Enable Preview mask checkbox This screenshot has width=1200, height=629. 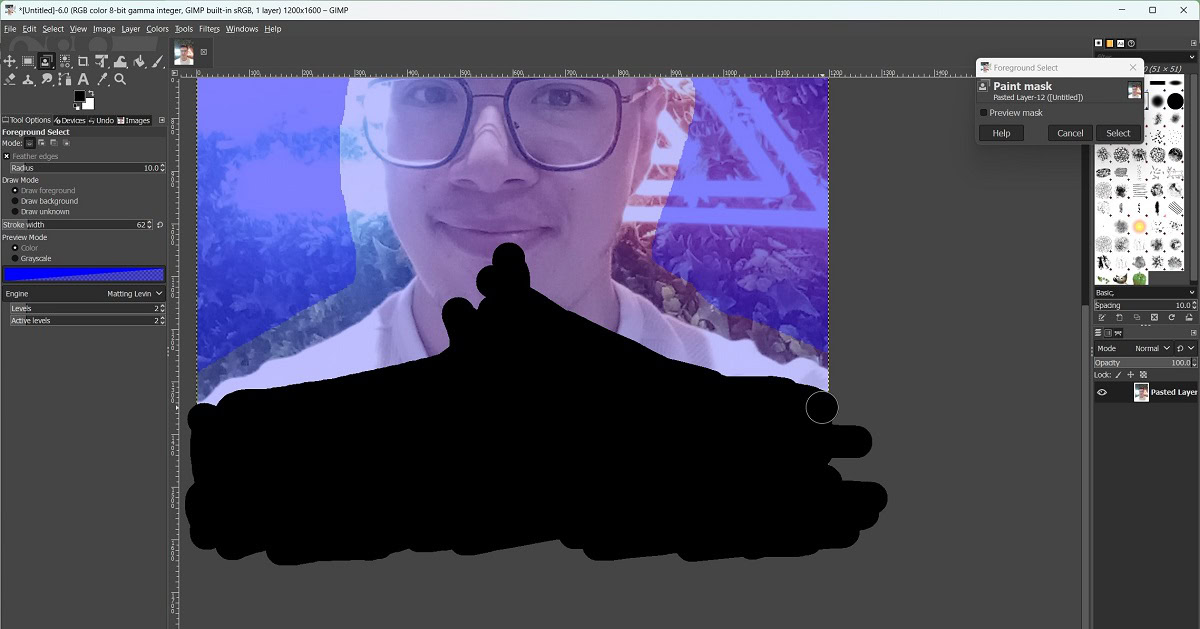coord(984,113)
